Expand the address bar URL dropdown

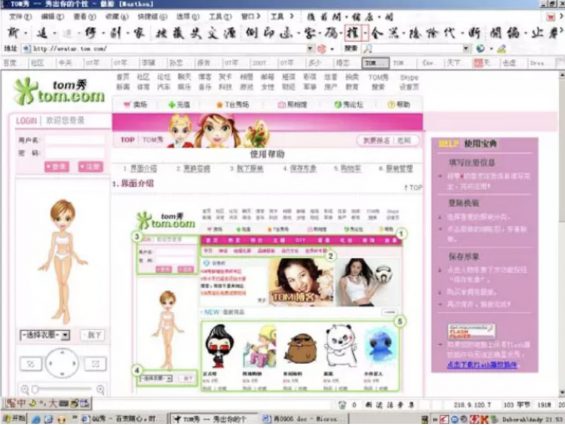pos(310,49)
